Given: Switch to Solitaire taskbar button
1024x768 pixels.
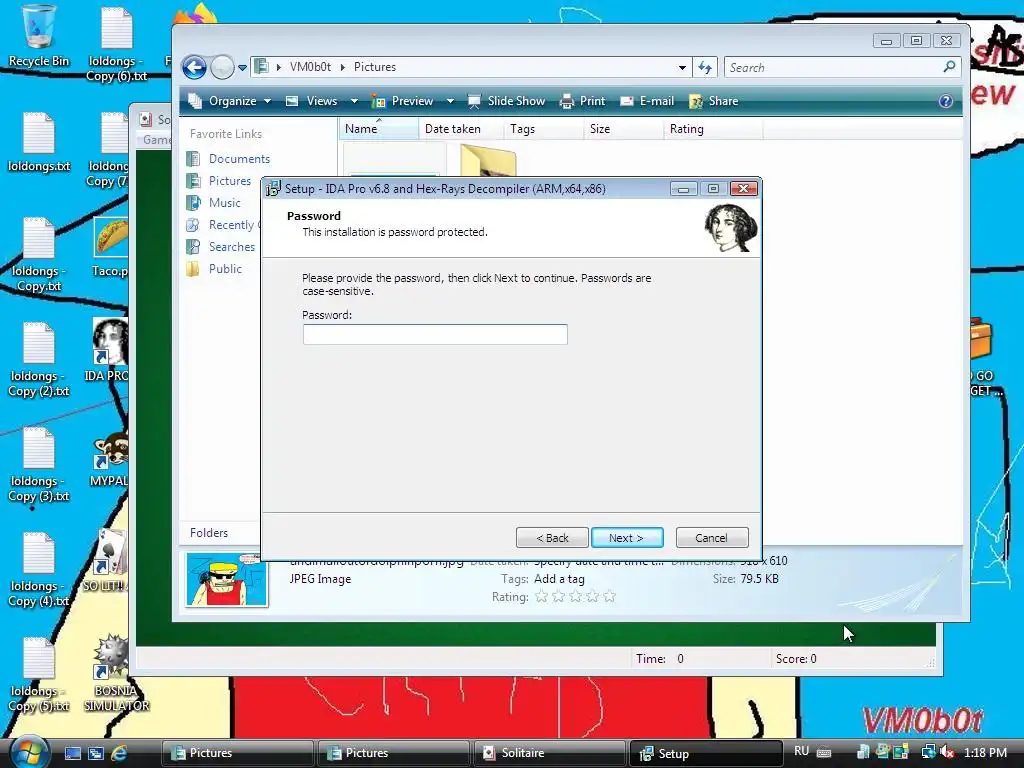Looking at the screenshot, I should point(549,753).
